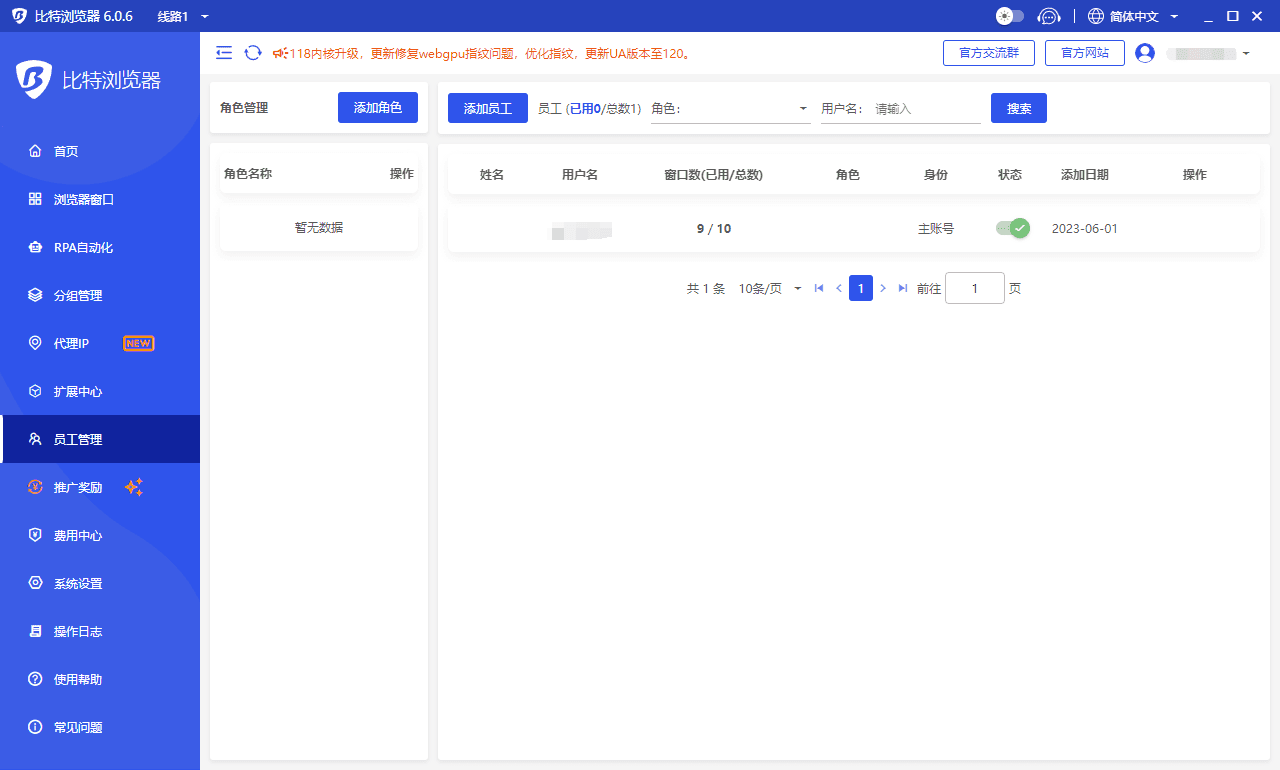Toggle the light/dark theme switch
Screen dimensions: 1280x770
[x=1009, y=16]
